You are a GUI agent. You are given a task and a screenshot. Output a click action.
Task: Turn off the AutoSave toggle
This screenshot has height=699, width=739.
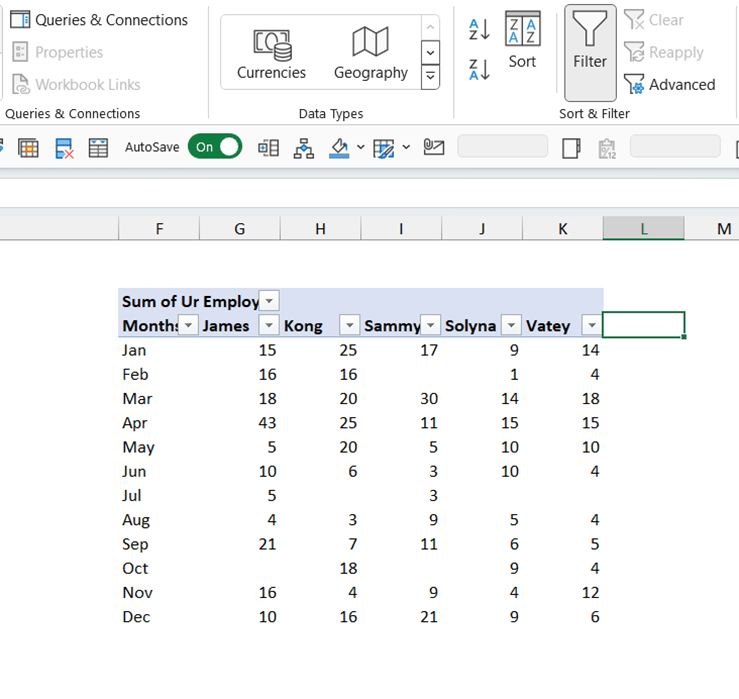click(215, 147)
